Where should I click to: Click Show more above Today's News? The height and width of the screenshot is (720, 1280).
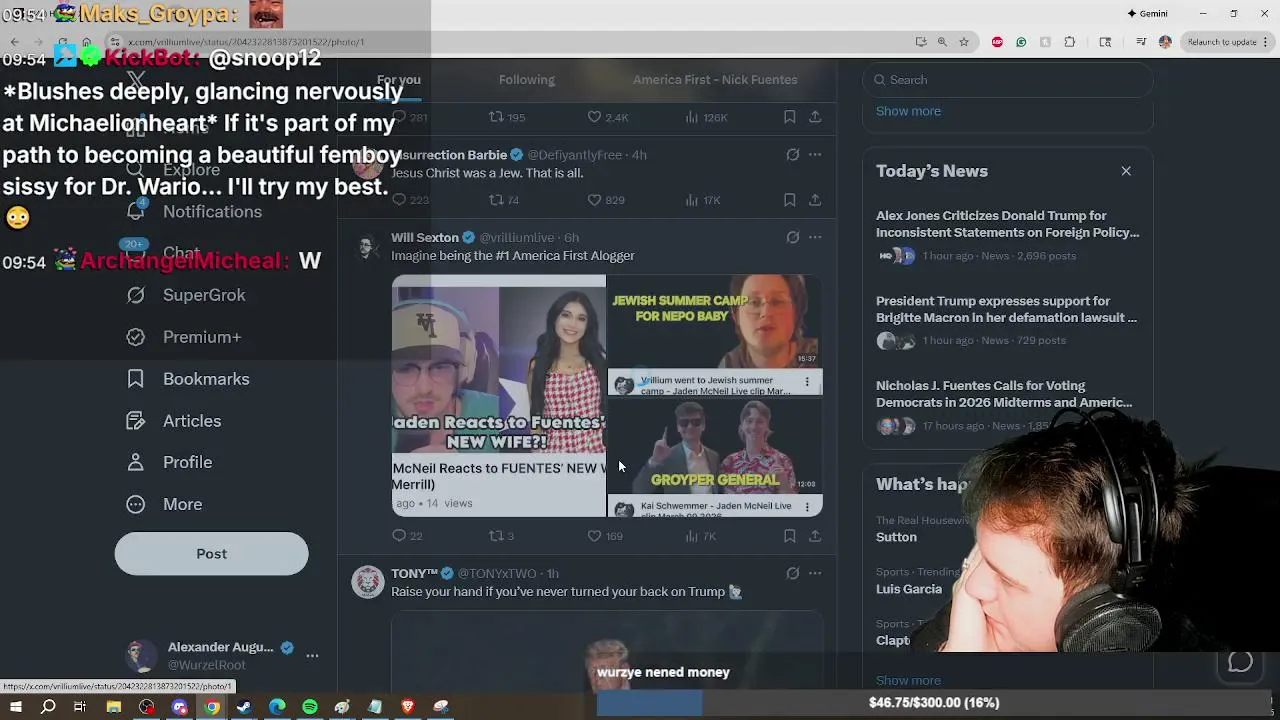click(908, 111)
